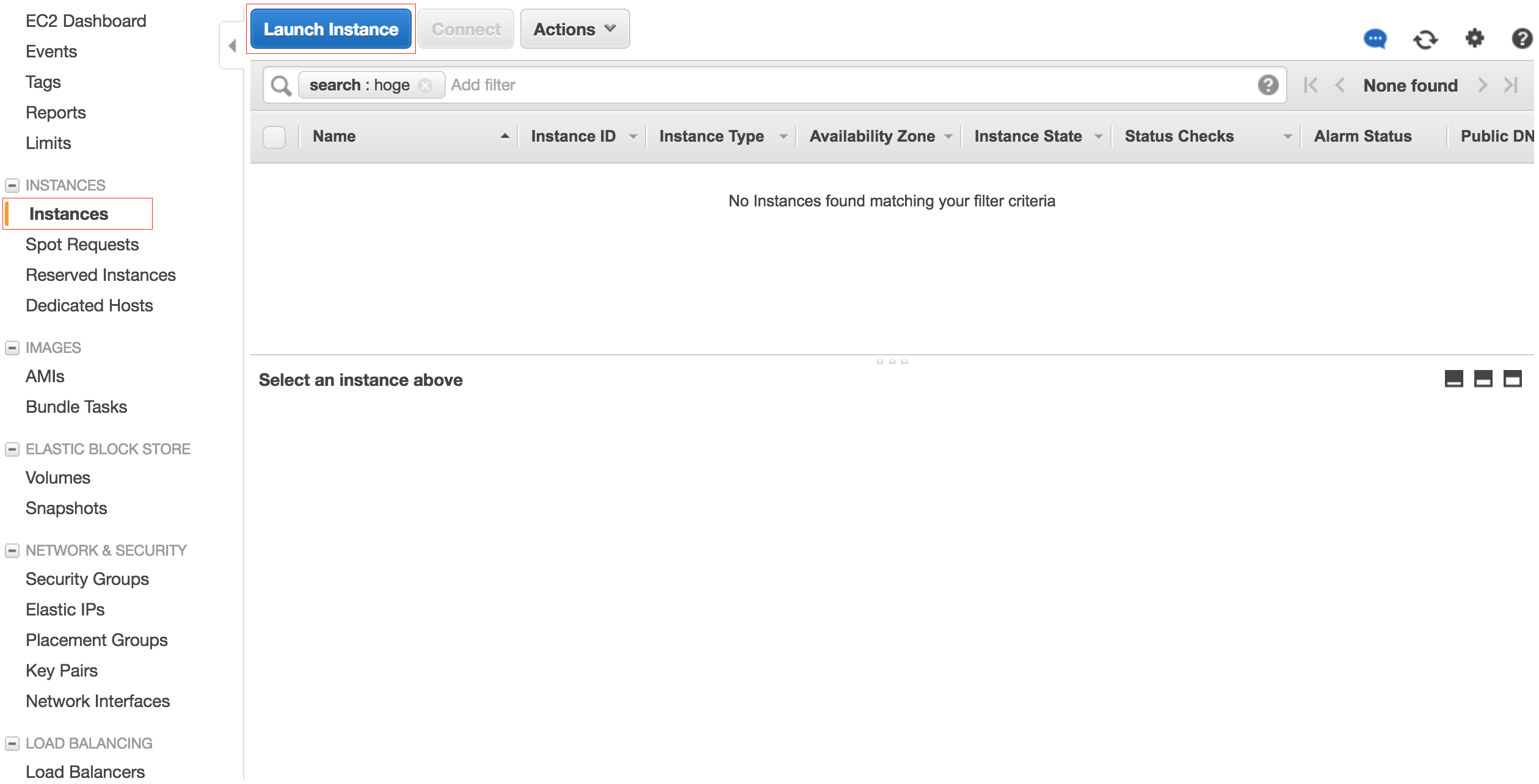Open Snapshots page
Viewport: 1539px width, 784px height.
tap(67, 509)
